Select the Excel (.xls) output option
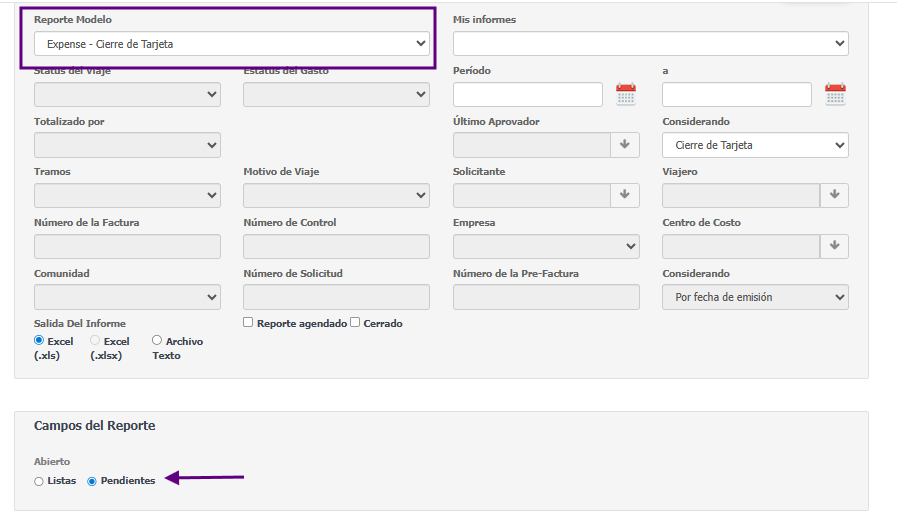897x526 pixels. tap(39, 341)
